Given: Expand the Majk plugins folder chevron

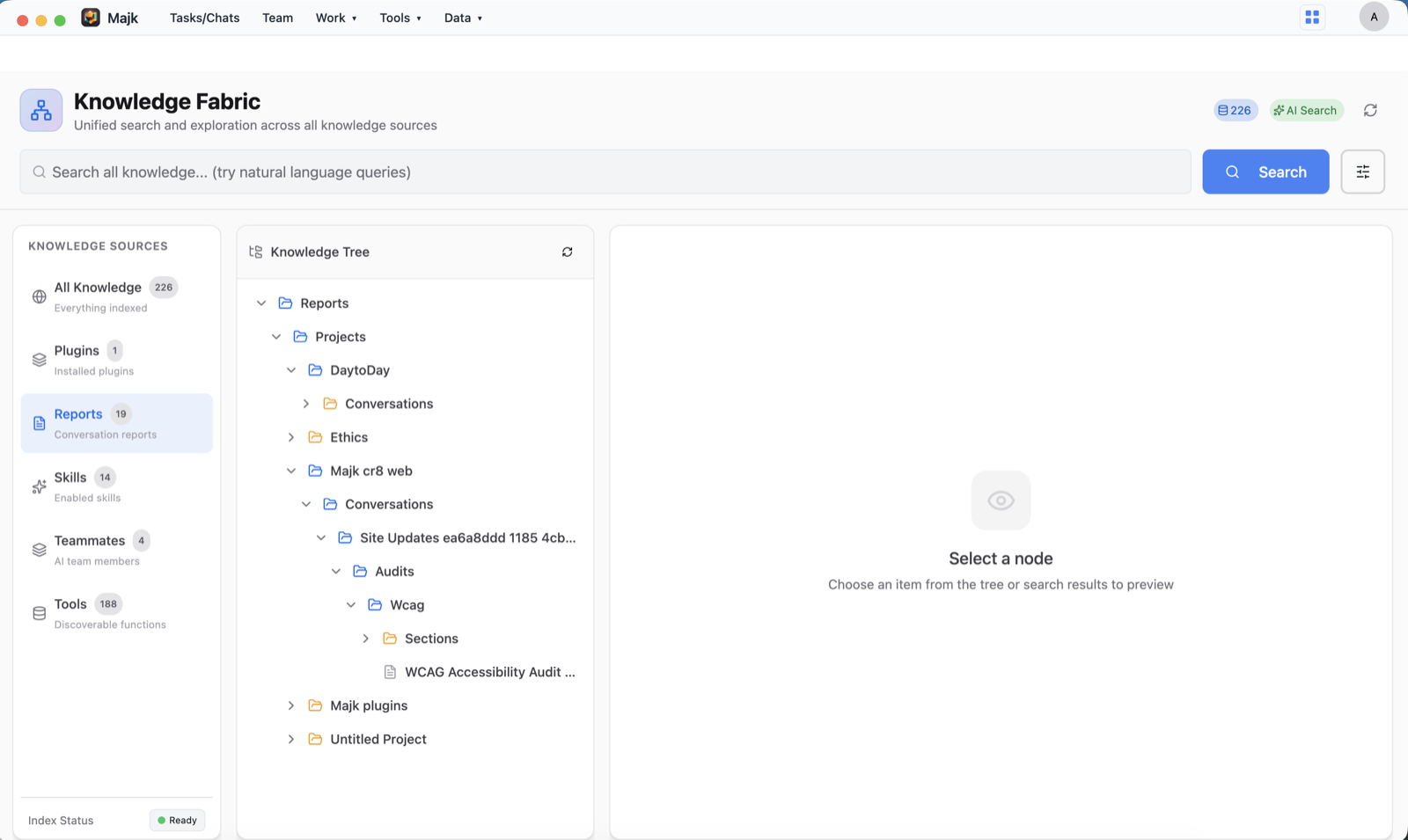Looking at the screenshot, I should pos(291,705).
